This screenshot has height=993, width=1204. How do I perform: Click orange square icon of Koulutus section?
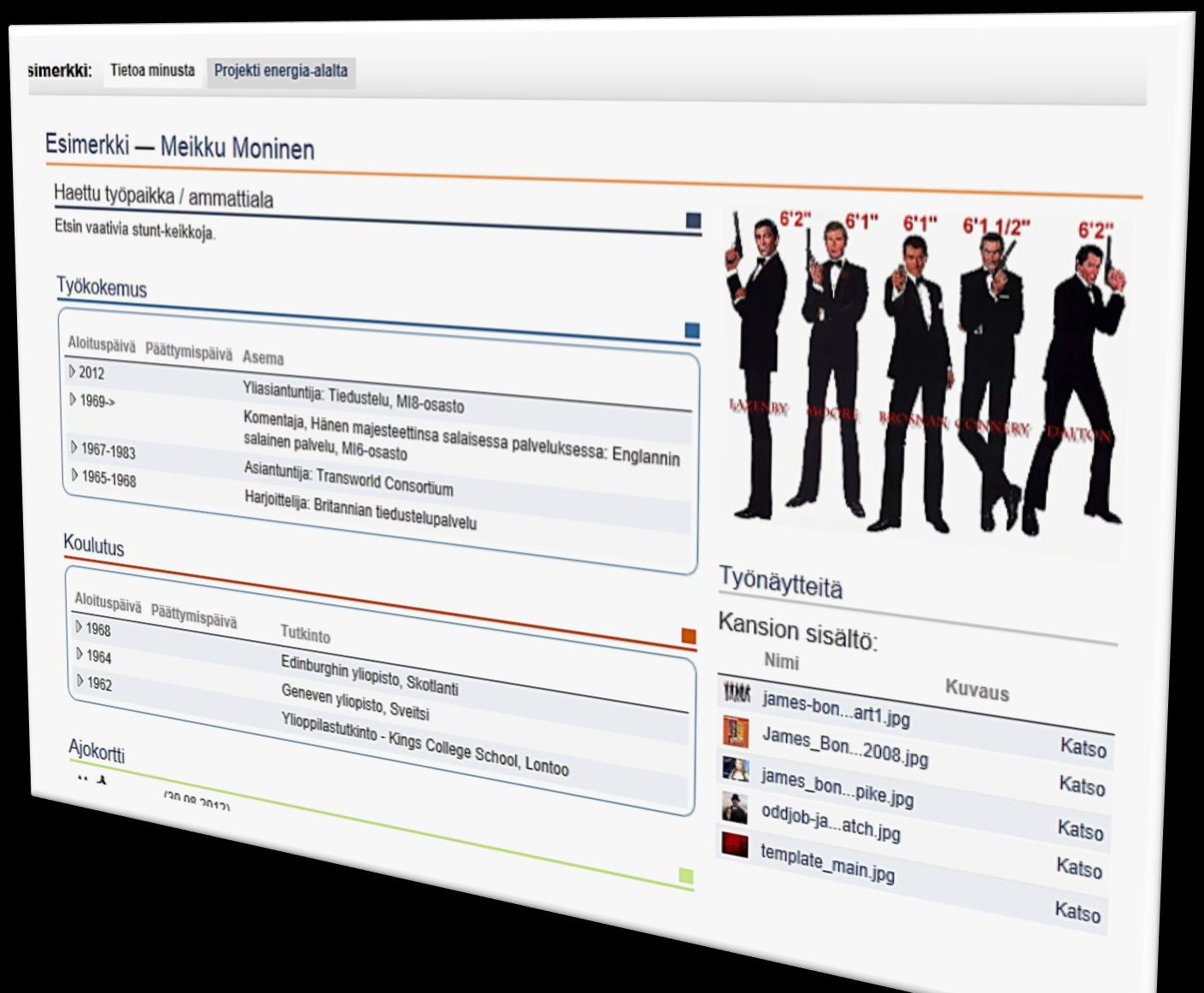coord(689,637)
